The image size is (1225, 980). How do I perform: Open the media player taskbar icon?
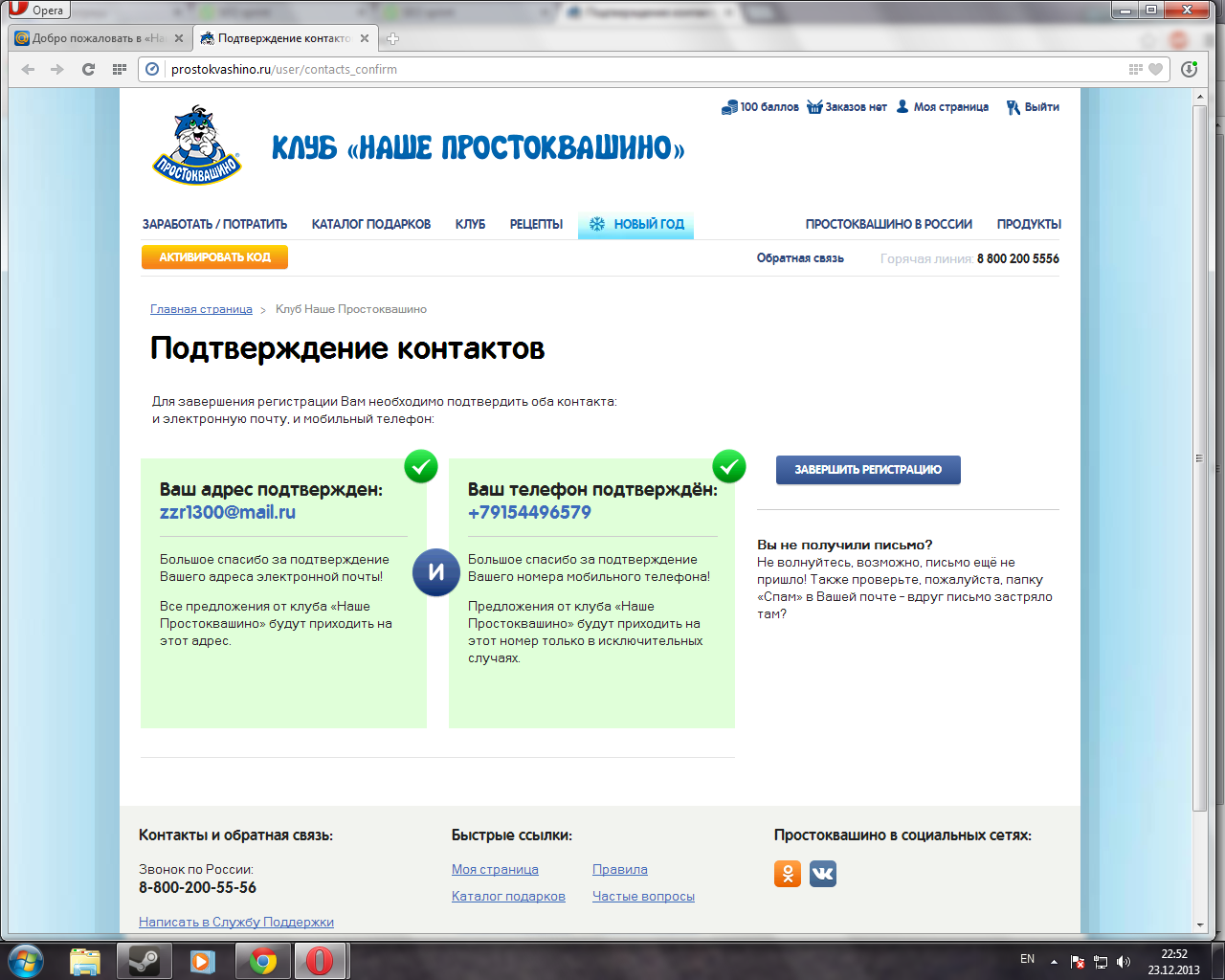pyautogui.click(x=202, y=961)
